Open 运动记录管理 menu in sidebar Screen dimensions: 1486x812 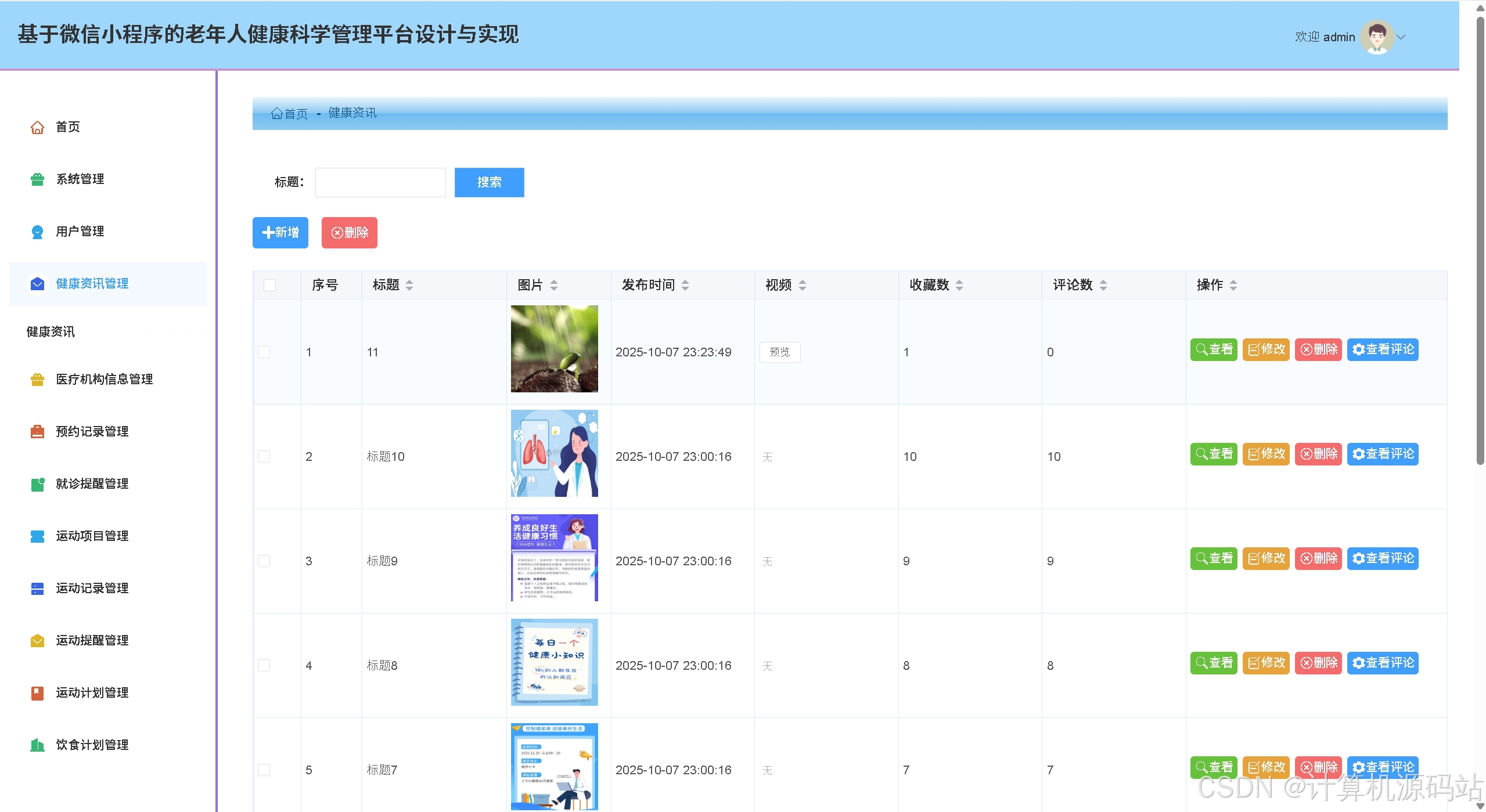click(108, 589)
